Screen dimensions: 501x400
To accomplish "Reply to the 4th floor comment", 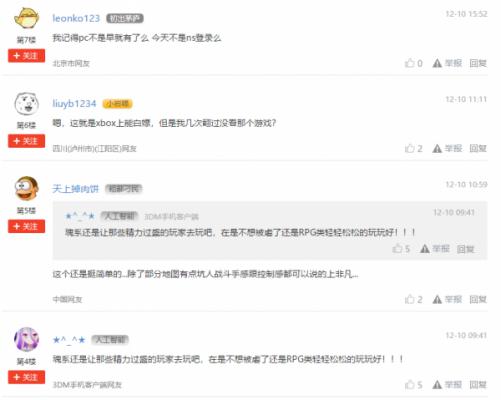I will pyautogui.click(x=478, y=384).
